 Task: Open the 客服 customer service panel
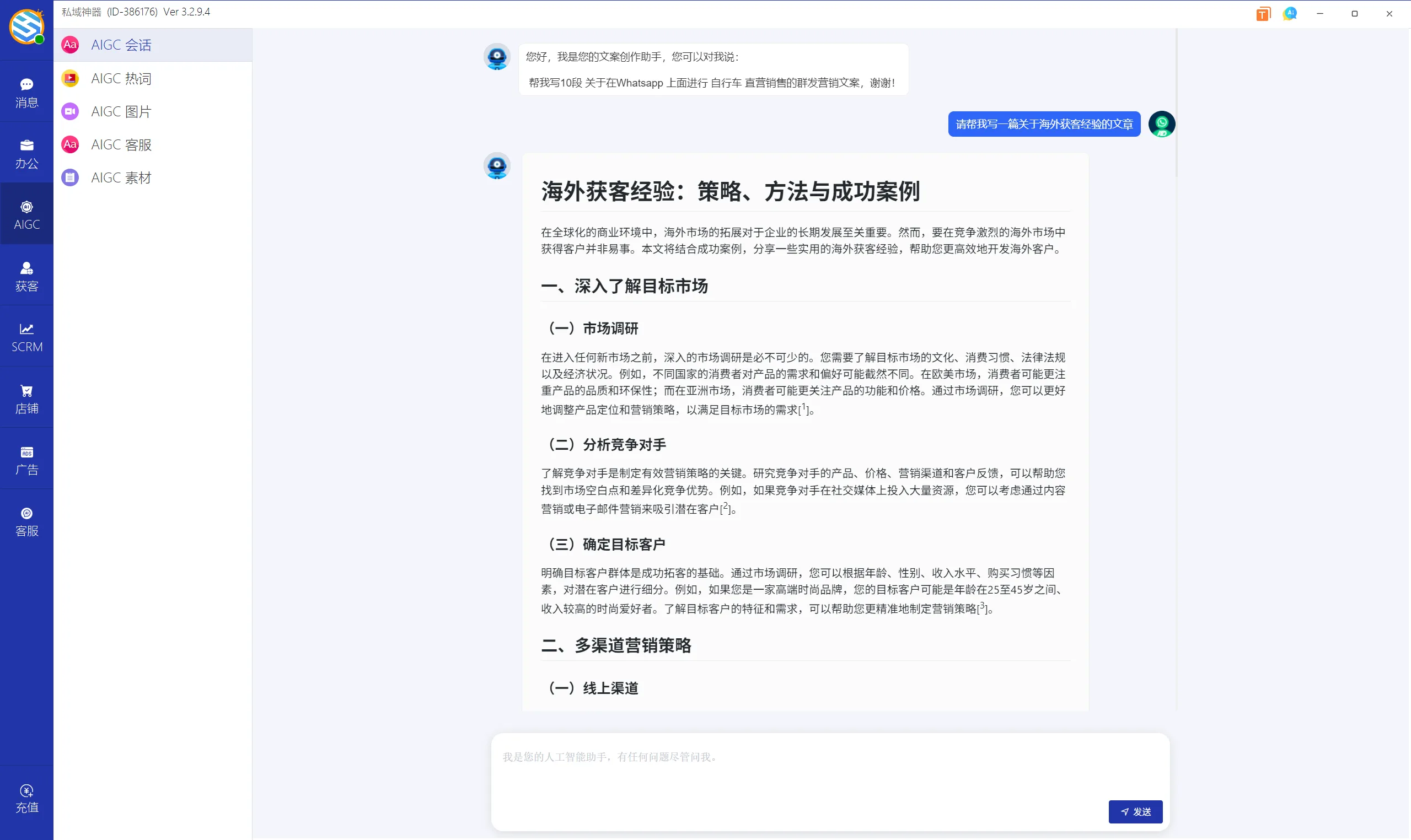pos(26,521)
